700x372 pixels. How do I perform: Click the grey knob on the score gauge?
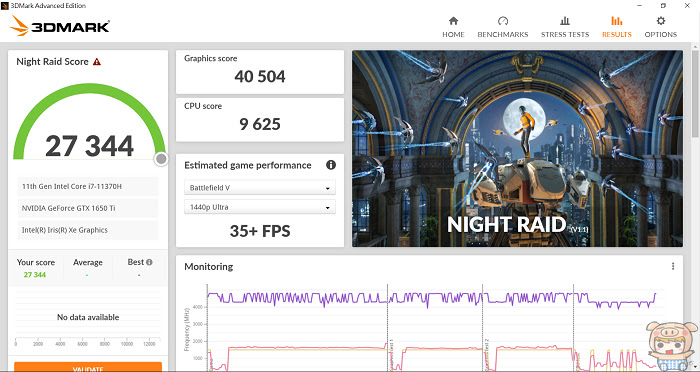[161, 159]
